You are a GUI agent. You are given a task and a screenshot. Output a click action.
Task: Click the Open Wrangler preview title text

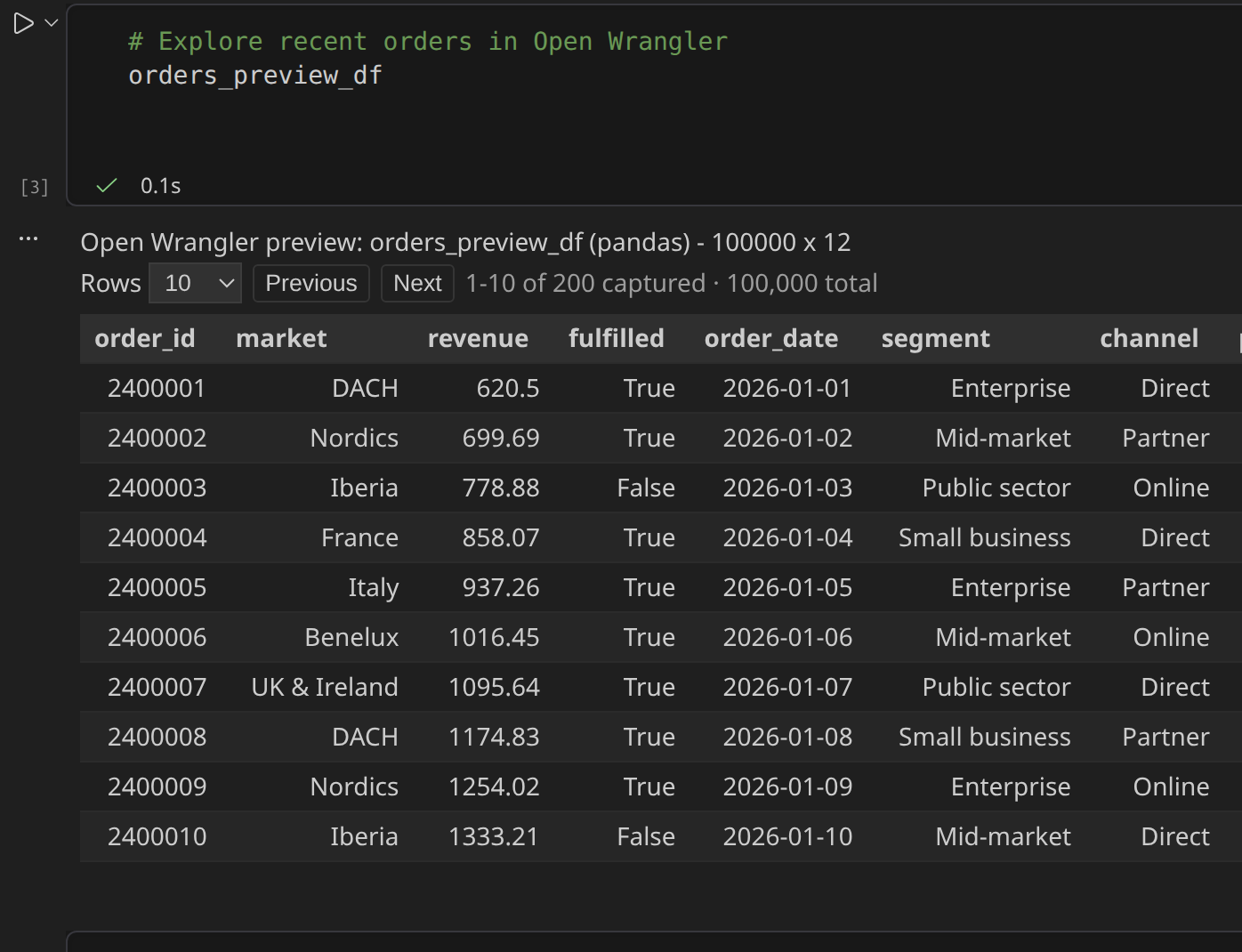pos(465,242)
